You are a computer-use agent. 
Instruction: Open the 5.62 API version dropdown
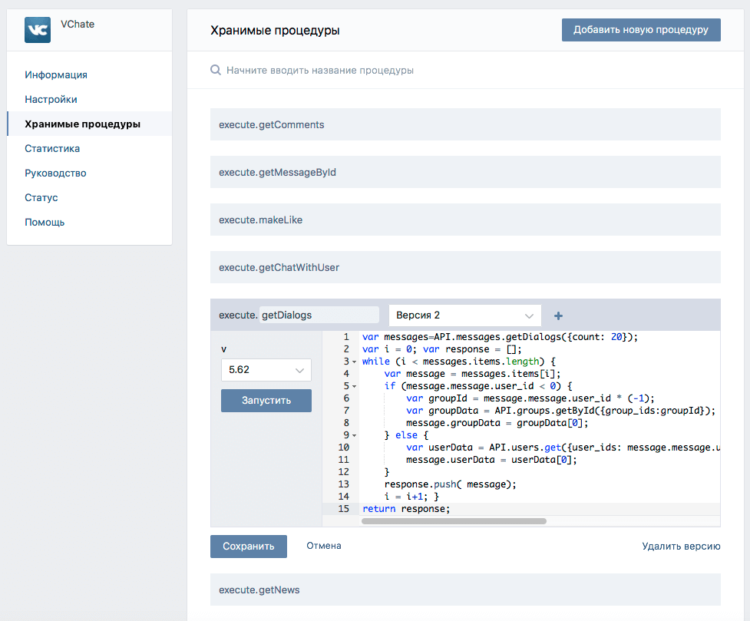266,370
